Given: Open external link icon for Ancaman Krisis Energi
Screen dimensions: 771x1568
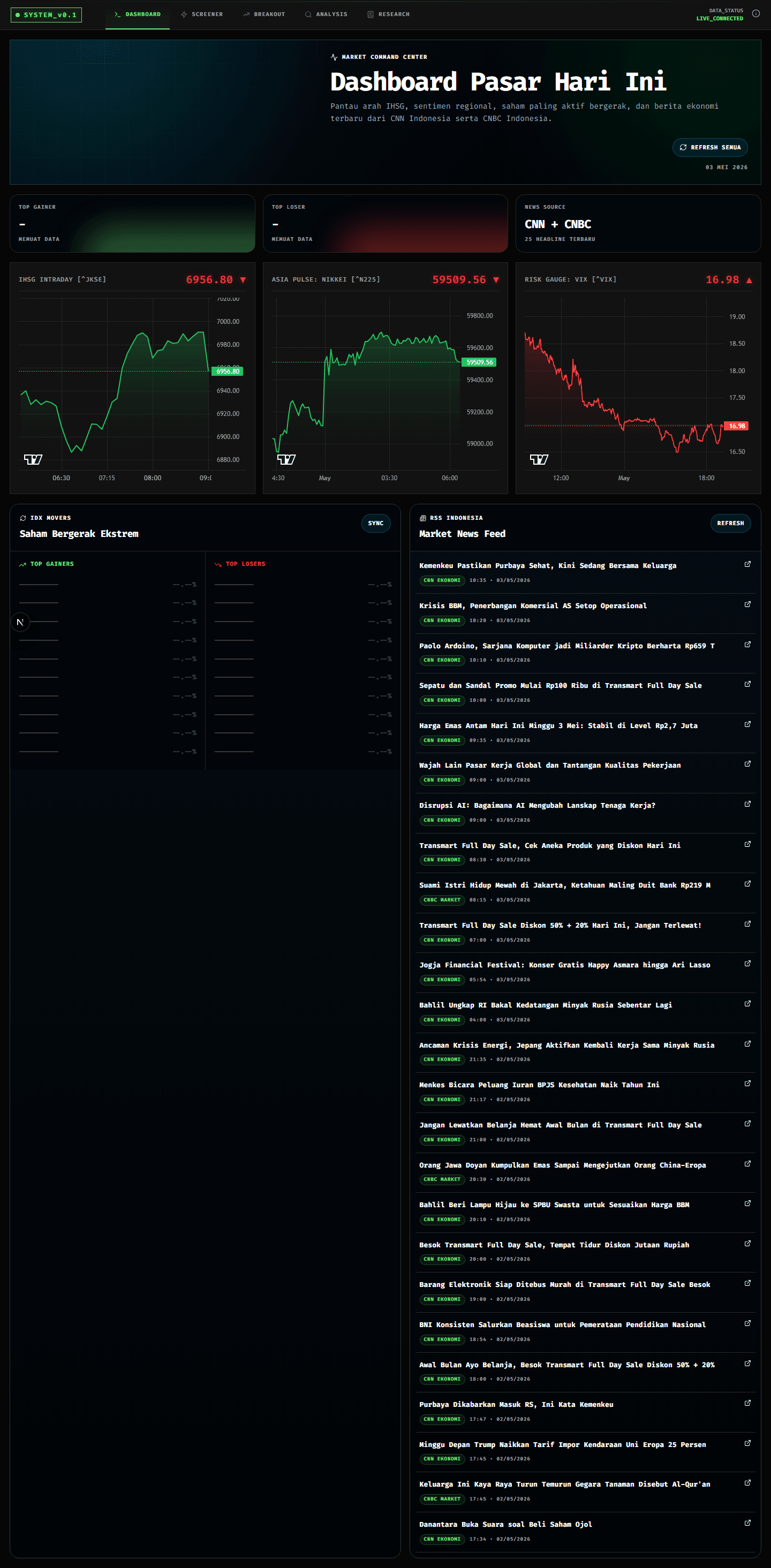Looking at the screenshot, I should tap(747, 1044).
